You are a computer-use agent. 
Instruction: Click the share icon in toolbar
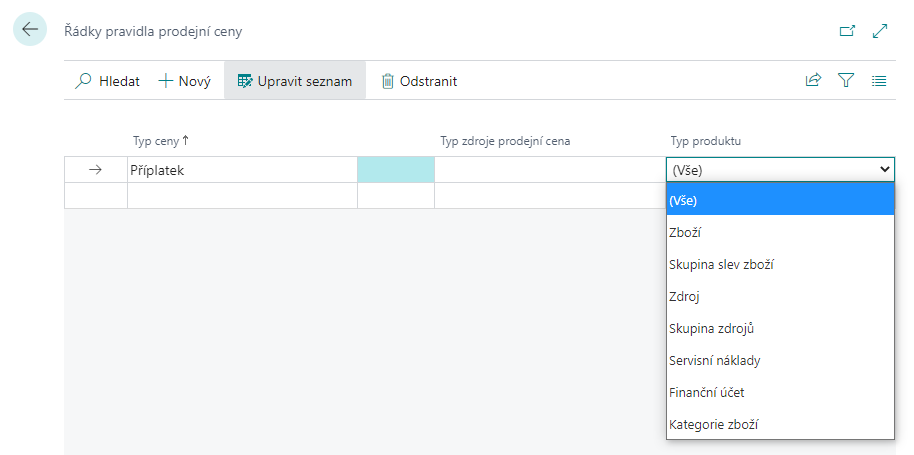click(813, 81)
